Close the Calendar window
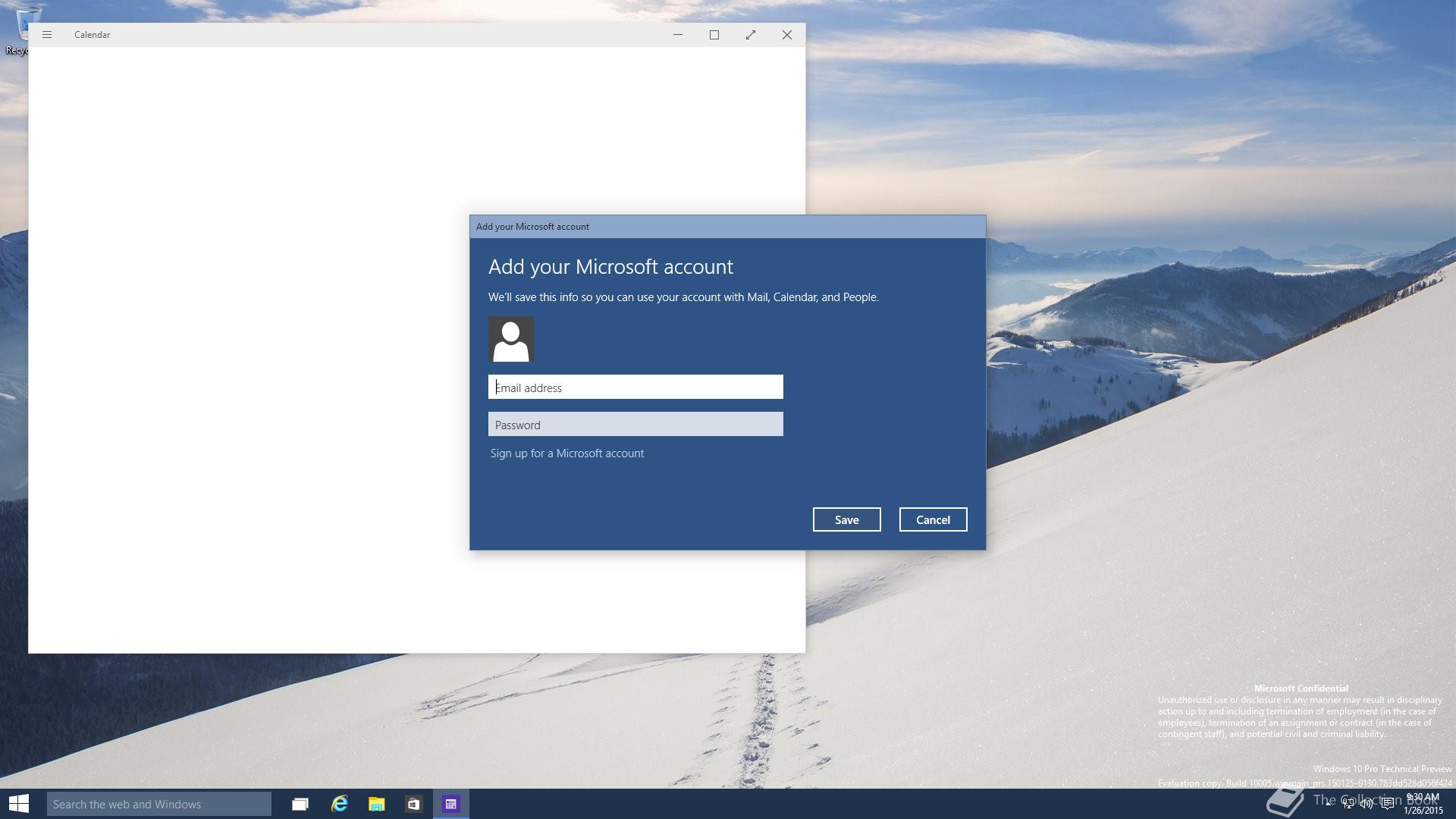Viewport: 1456px width, 819px height. (x=787, y=35)
